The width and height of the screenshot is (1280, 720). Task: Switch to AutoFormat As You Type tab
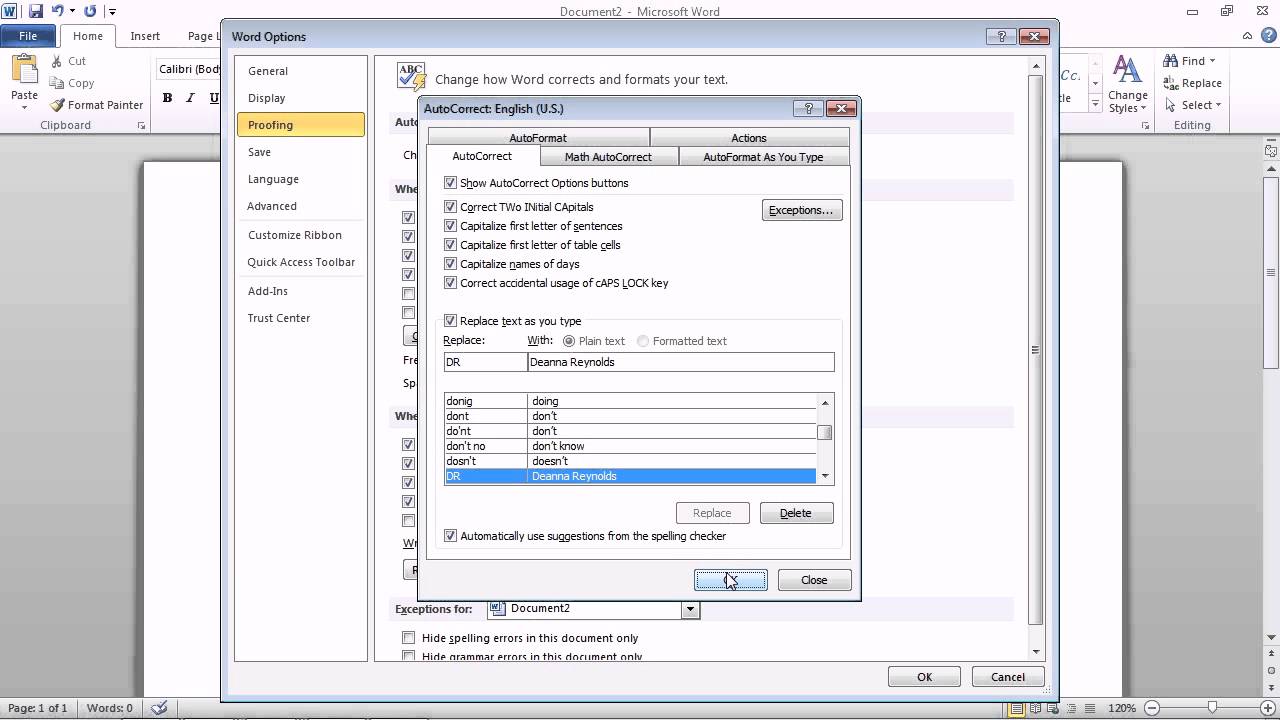coord(763,157)
